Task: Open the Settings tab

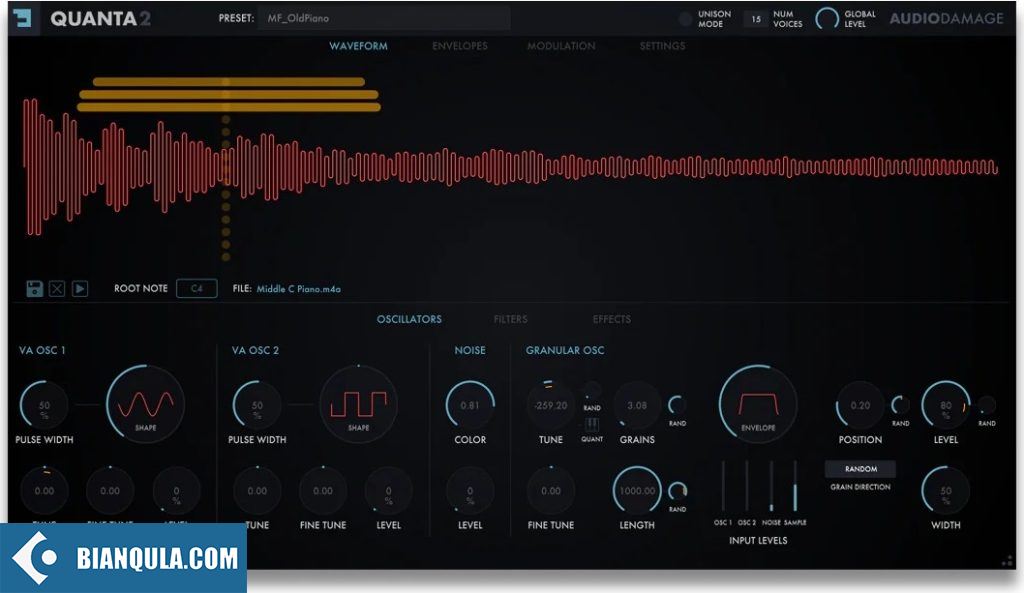Action: click(x=662, y=46)
